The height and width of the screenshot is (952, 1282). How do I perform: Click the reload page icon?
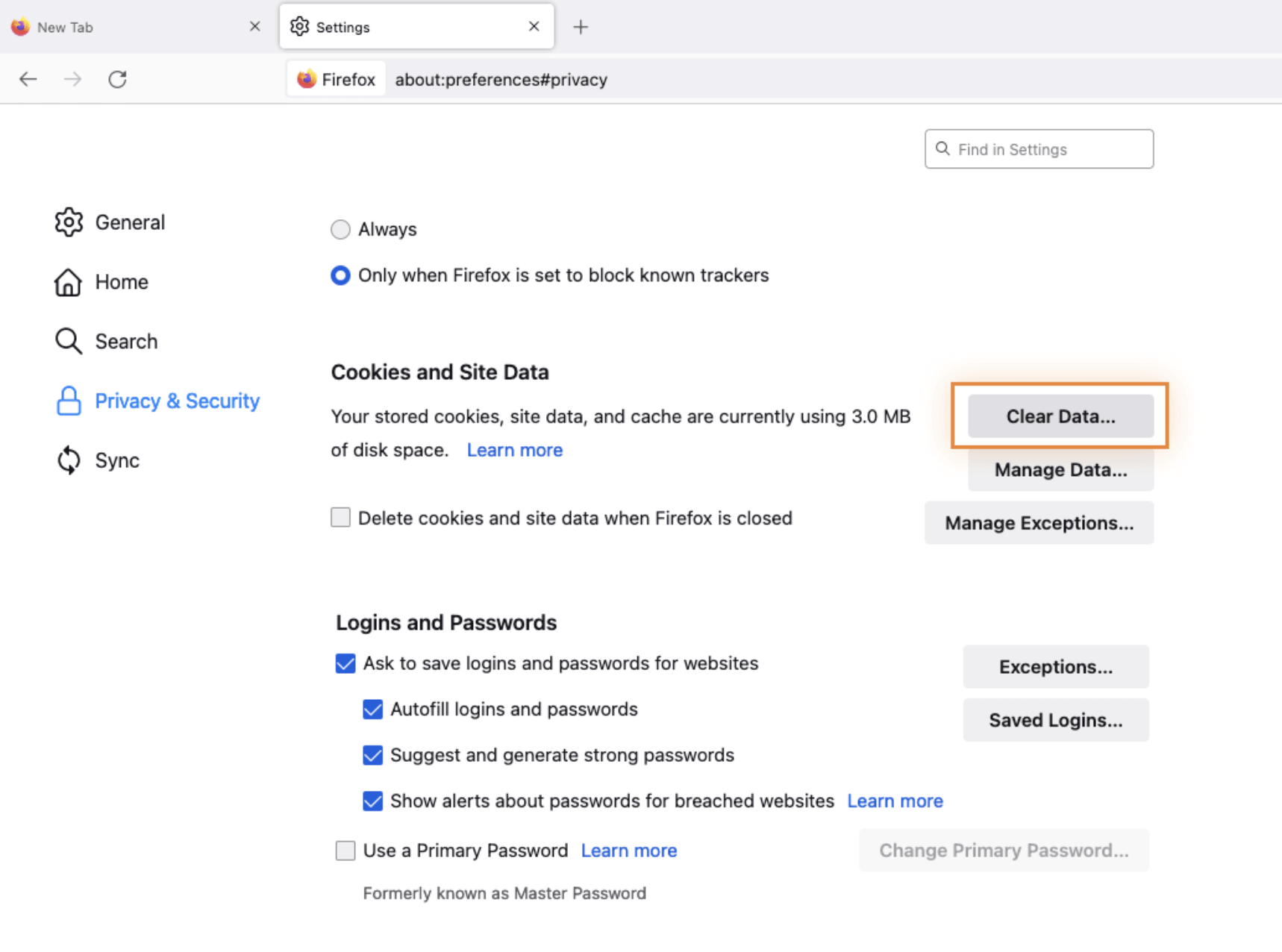pos(117,79)
